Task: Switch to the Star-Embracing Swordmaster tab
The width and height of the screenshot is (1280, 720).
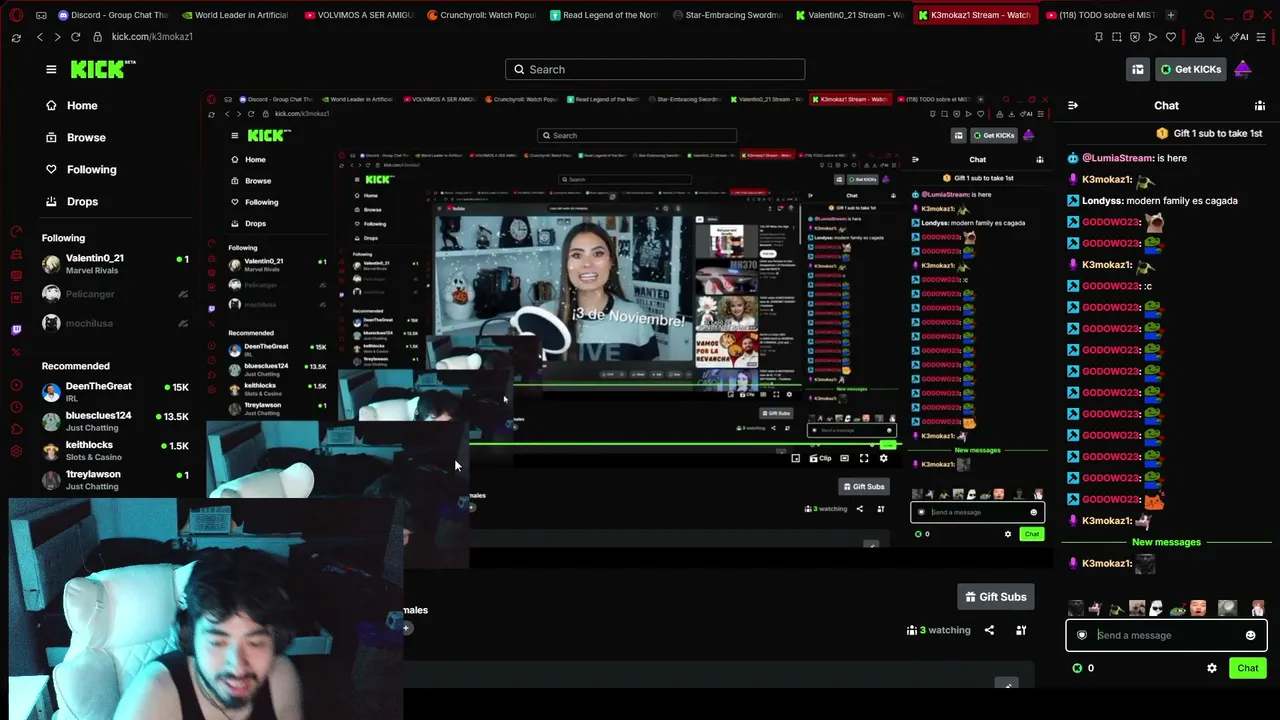Action: point(726,15)
